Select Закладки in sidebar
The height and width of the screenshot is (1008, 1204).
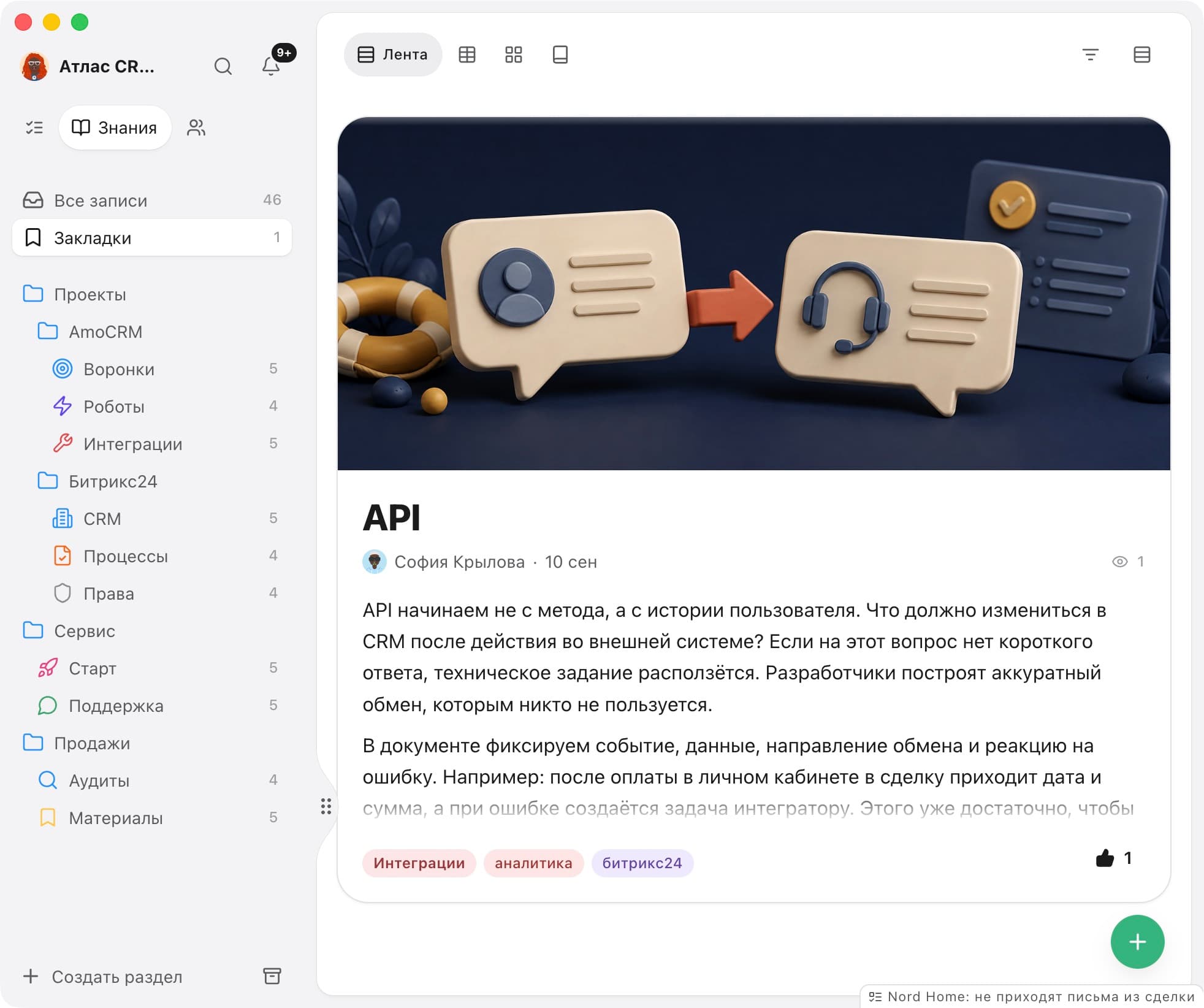pyautogui.click(x=152, y=238)
